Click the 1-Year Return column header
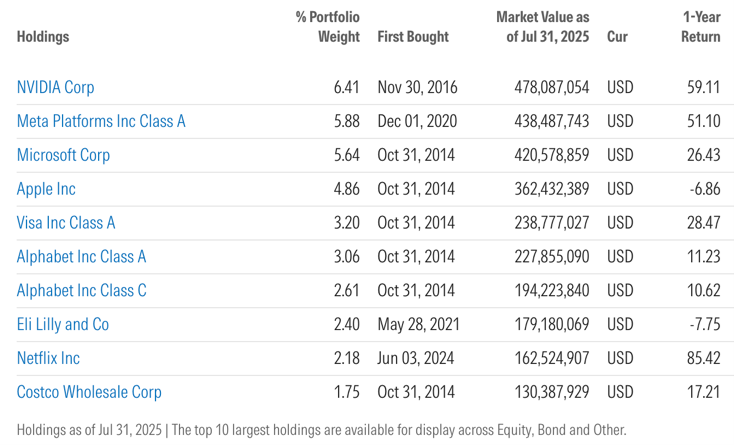This screenshot has height=445, width=734. [x=701, y=27]
